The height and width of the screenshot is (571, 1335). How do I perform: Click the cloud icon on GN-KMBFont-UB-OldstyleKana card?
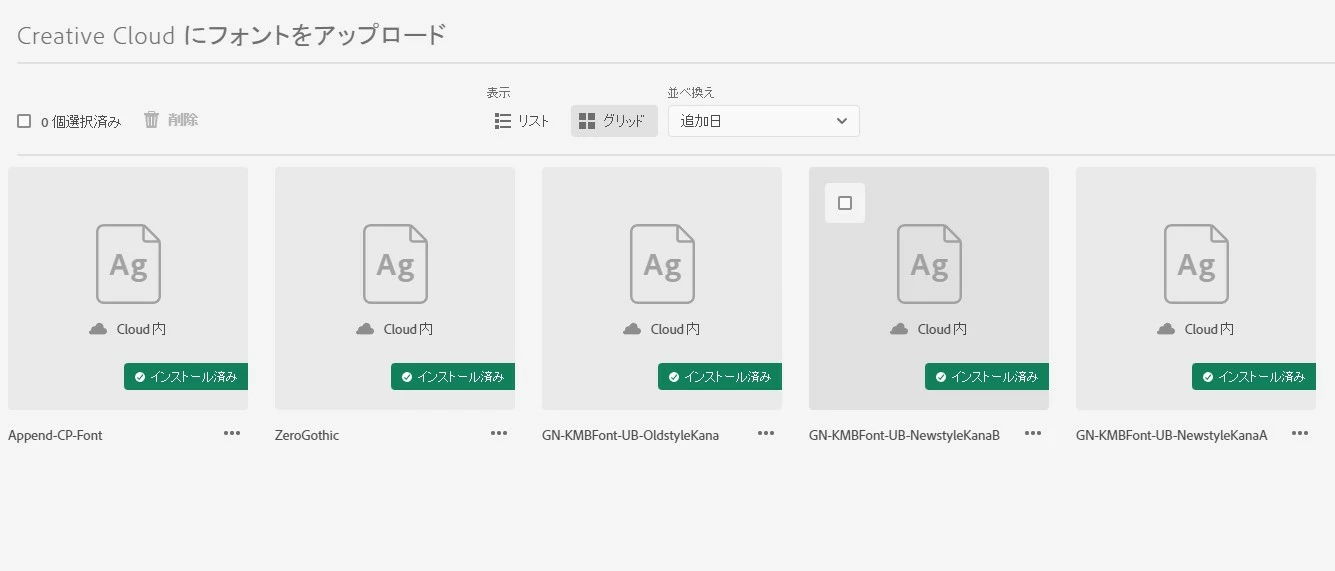point(632,329)
